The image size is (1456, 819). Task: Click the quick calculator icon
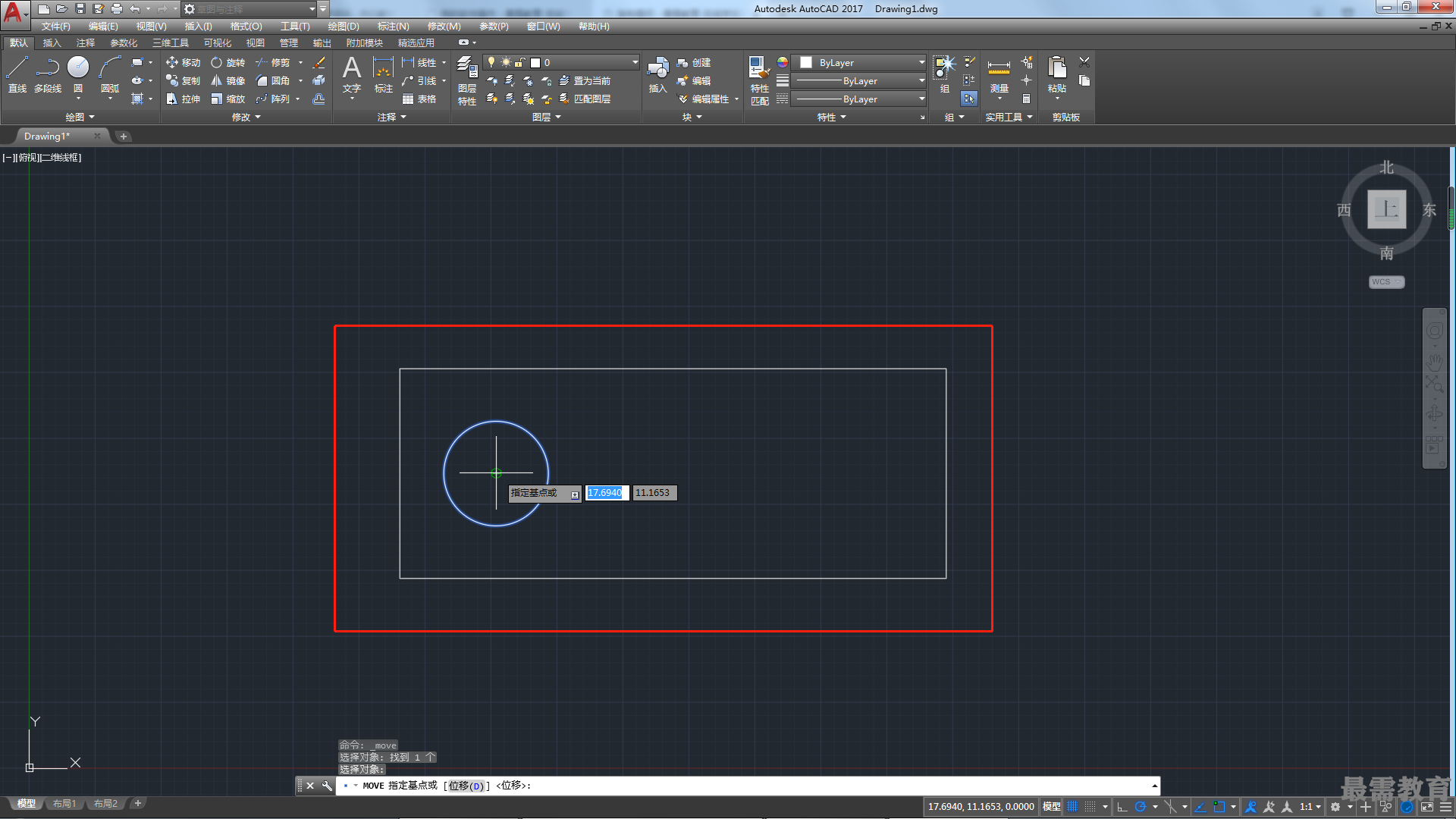tap(1026, 99)
